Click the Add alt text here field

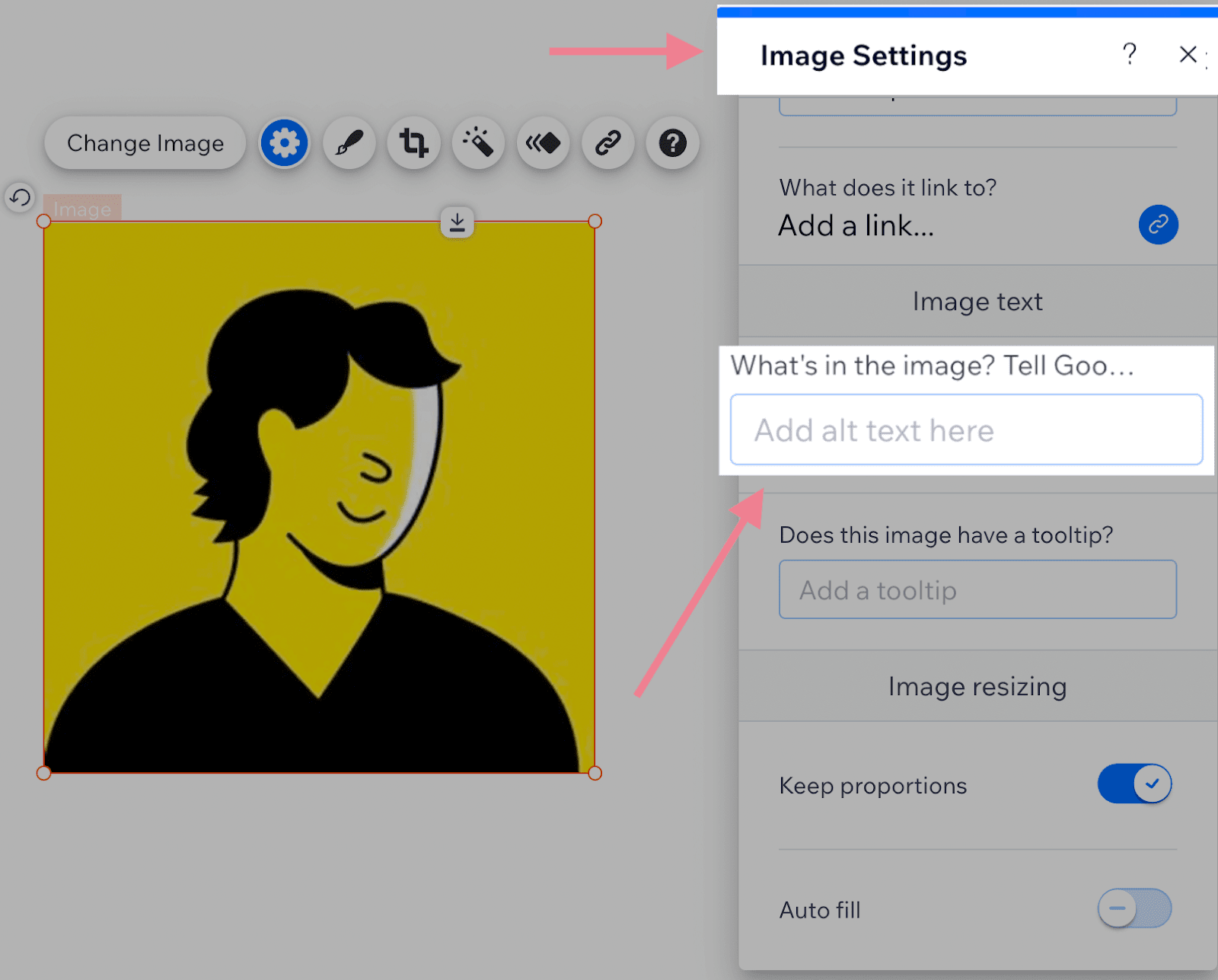[x=967, y=429]
